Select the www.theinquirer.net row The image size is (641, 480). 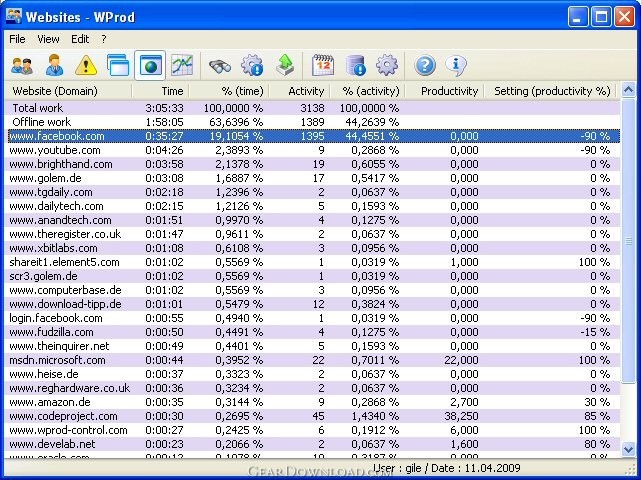pos(313,346)
